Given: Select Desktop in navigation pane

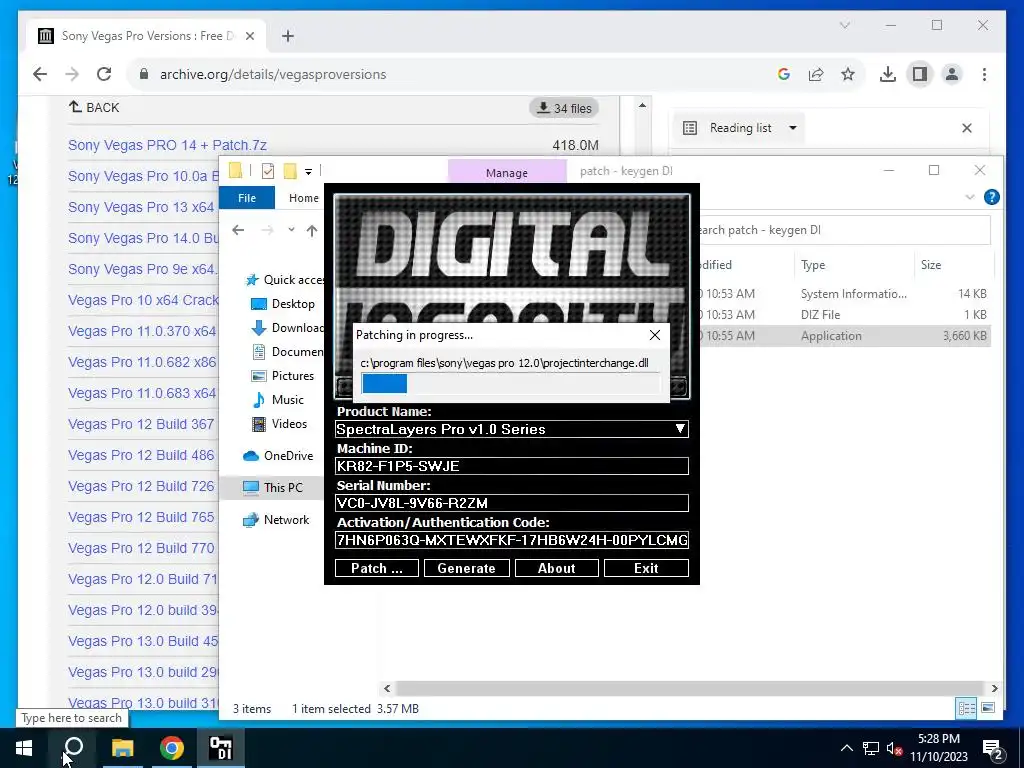Looking at the screenshot, I should click(283, 304).
